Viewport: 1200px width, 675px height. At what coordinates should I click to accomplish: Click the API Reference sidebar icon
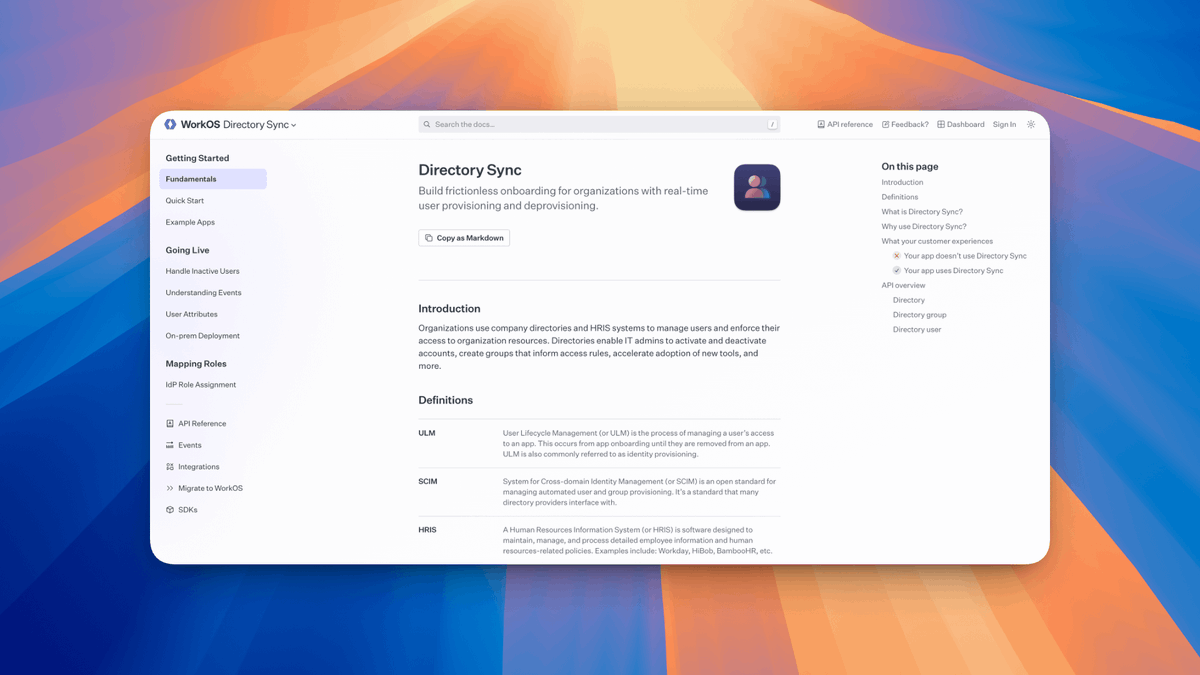170,424
